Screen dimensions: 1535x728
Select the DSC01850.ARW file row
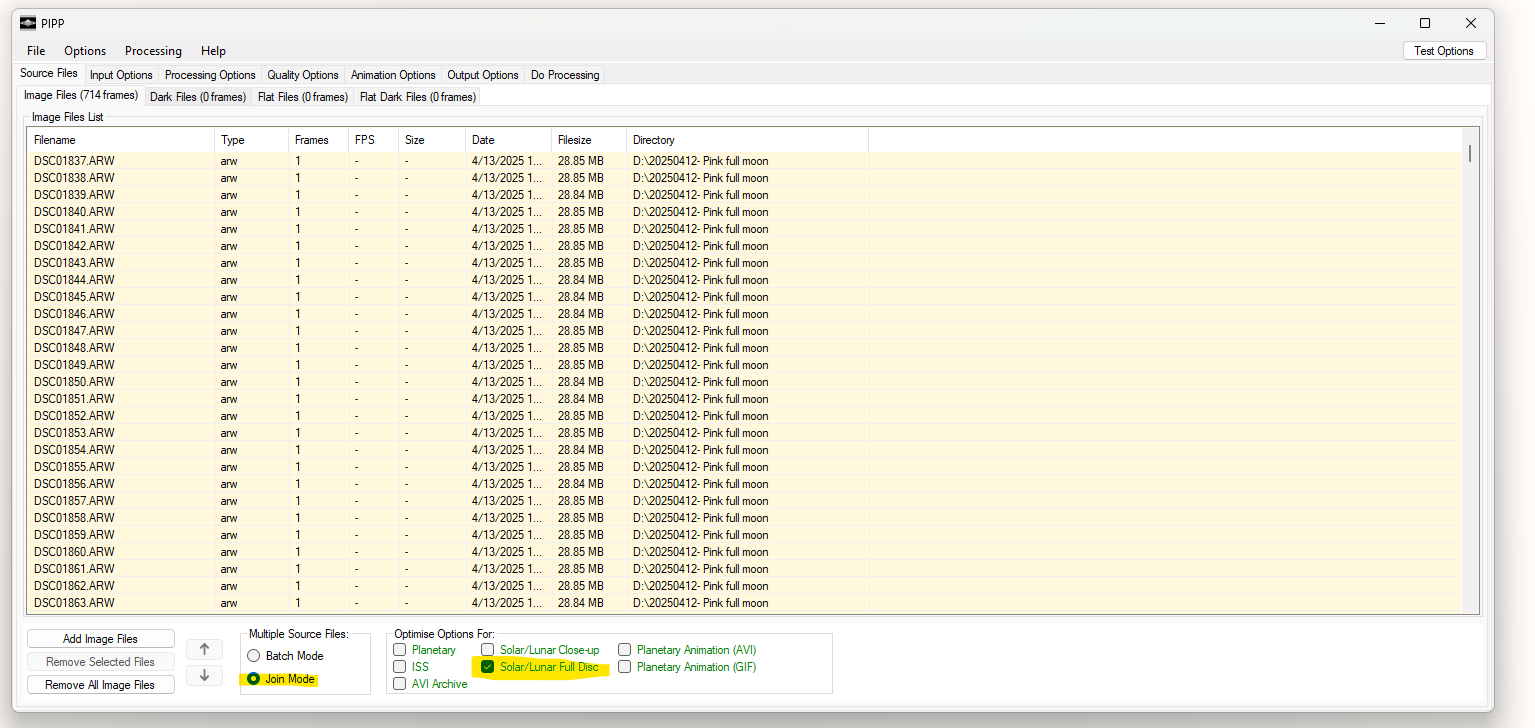point(74,382)
